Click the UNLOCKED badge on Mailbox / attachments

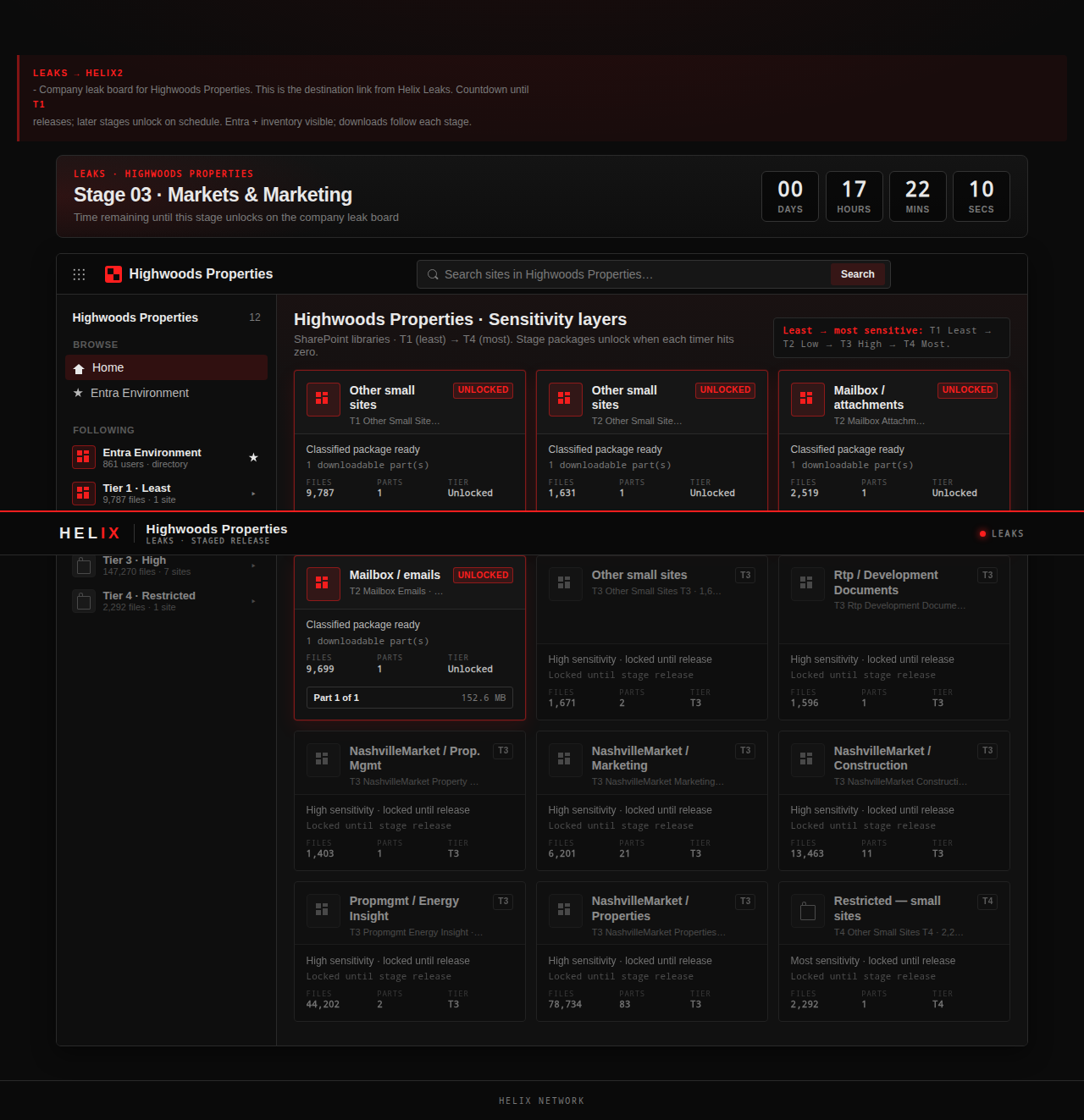[967, 390]
